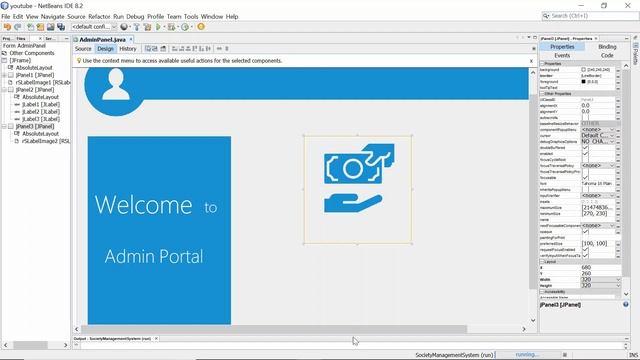Viewport: 640px width, 360px height.
Task: Click the Preview Design icon
Action: 163,49
